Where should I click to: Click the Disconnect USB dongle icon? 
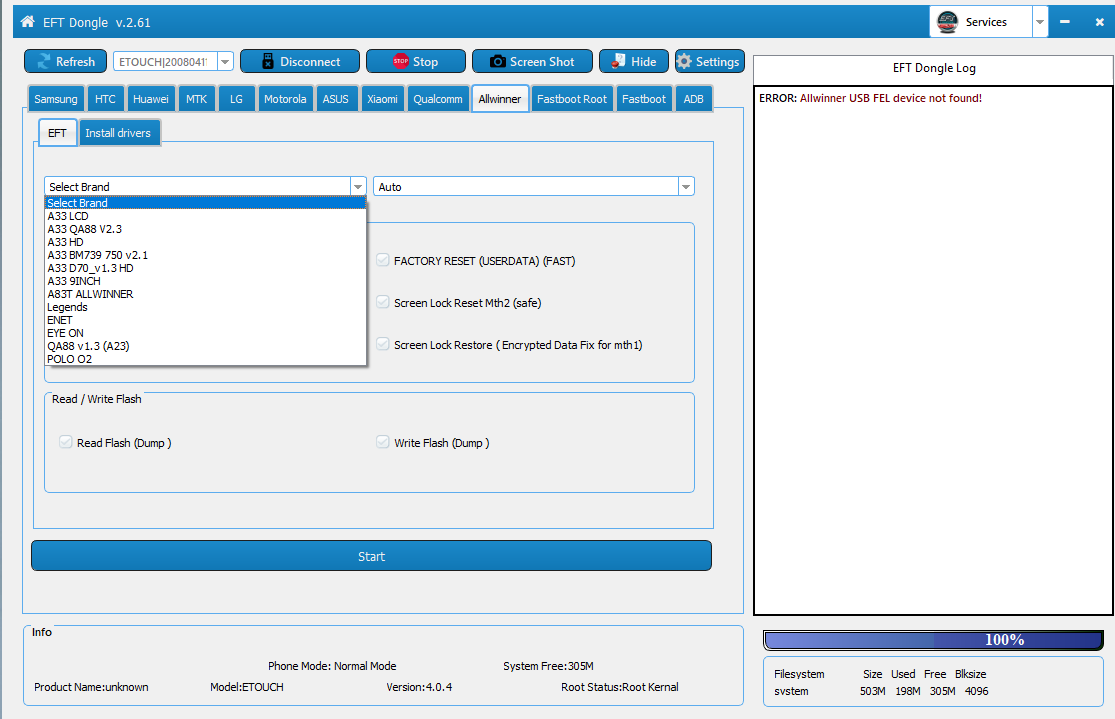[267, 61]
